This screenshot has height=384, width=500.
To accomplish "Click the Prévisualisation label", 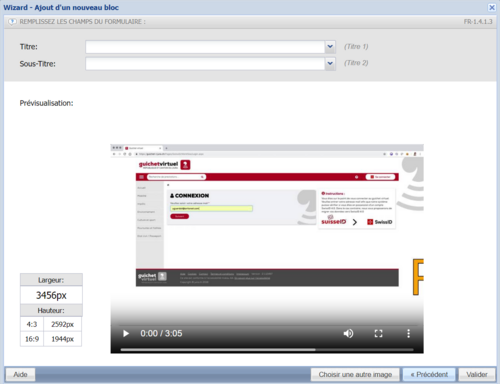I will [46, 103].
